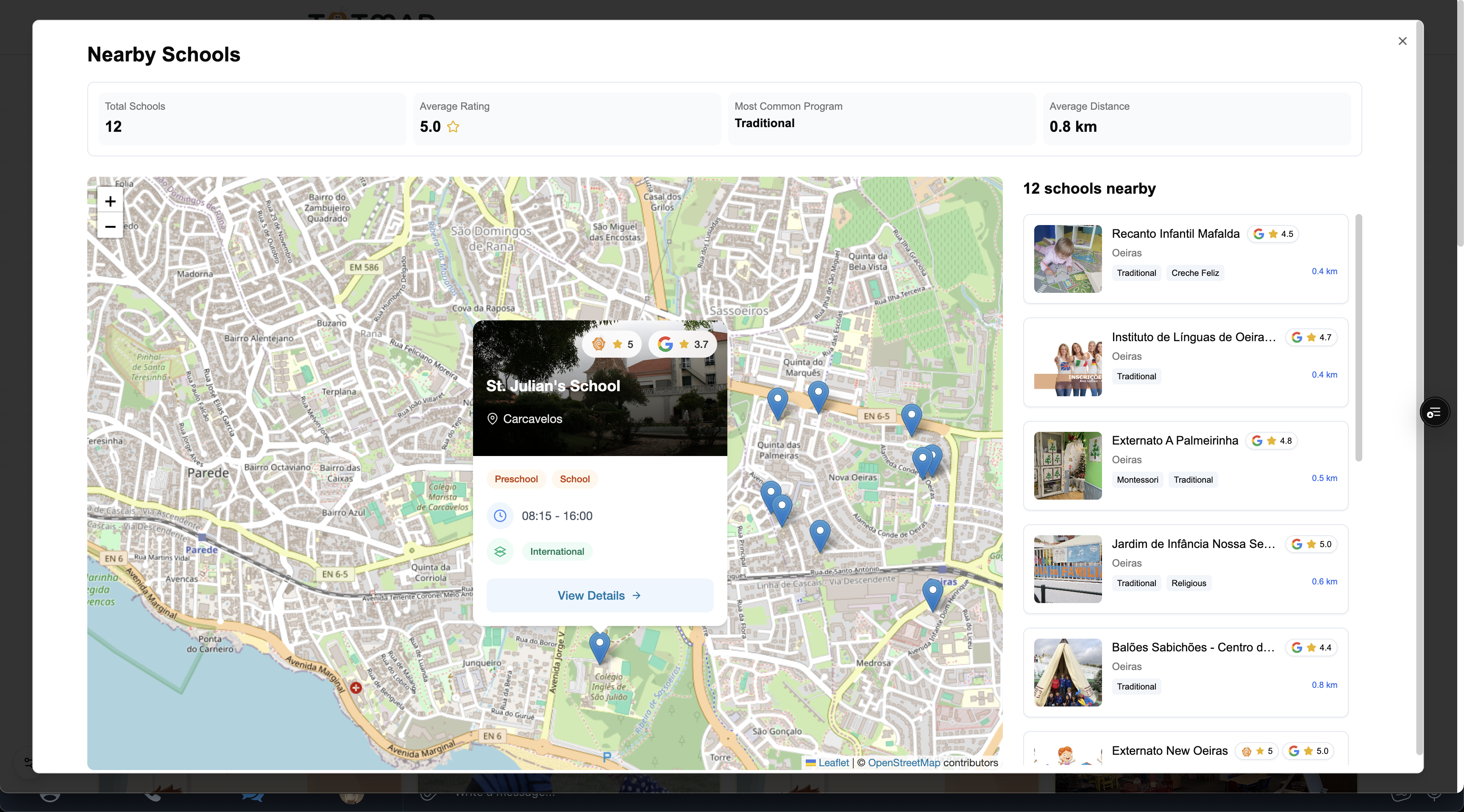Click Recanto Infantil Mafalda thumbnail image
The image size is (1464, 812).
(1067, 259)
